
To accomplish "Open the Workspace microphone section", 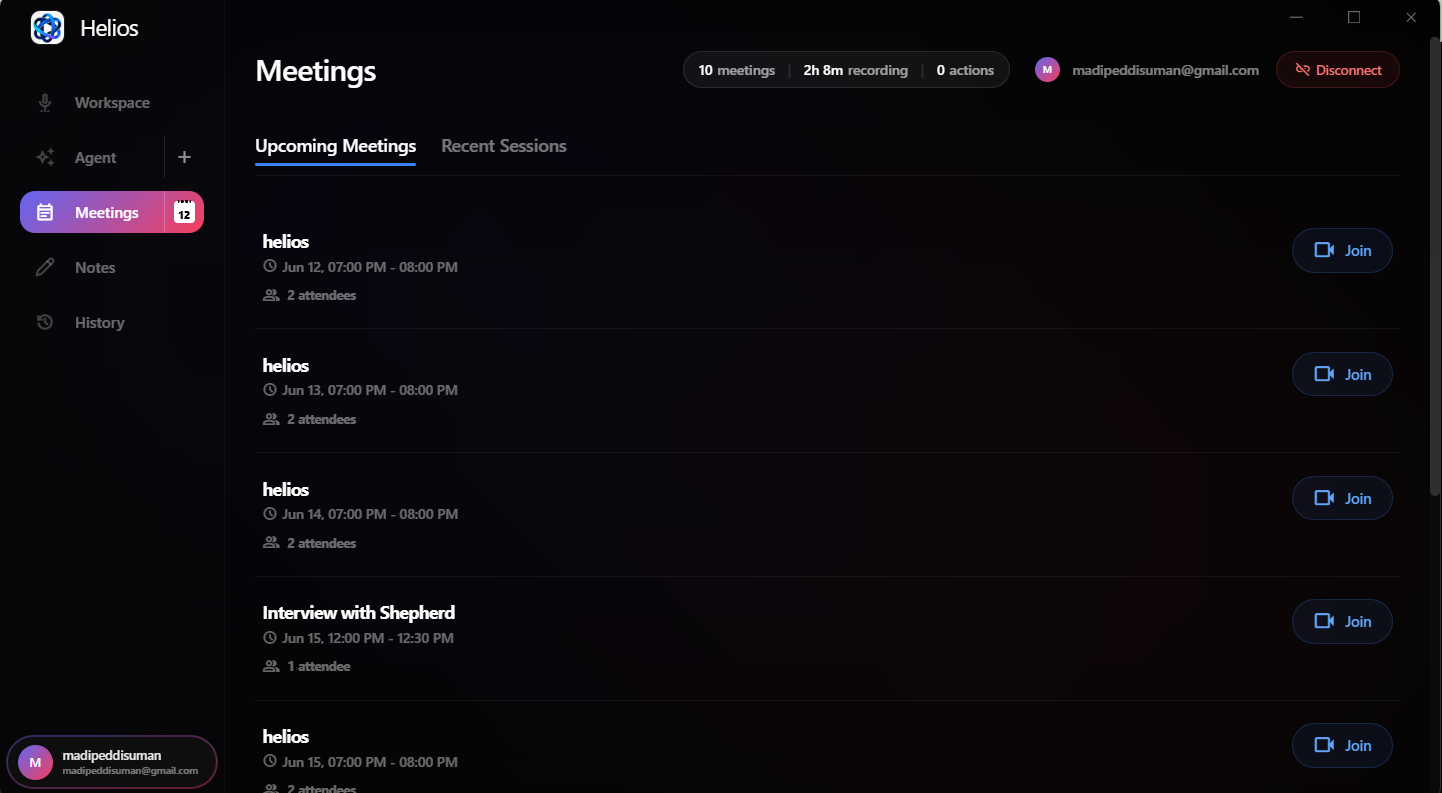I will (93, 103).
